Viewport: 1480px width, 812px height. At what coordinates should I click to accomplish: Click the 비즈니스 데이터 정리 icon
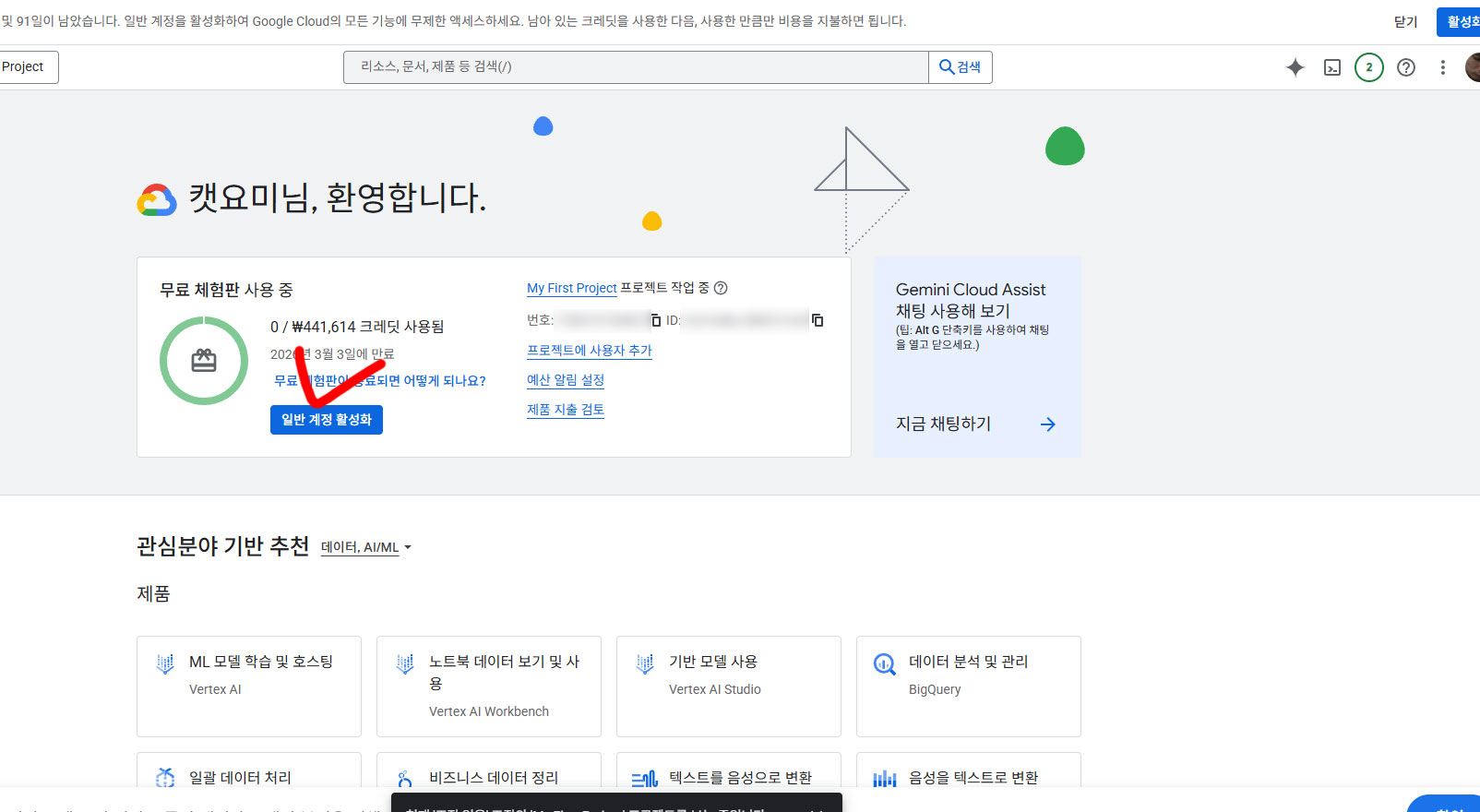click(405, 780)
